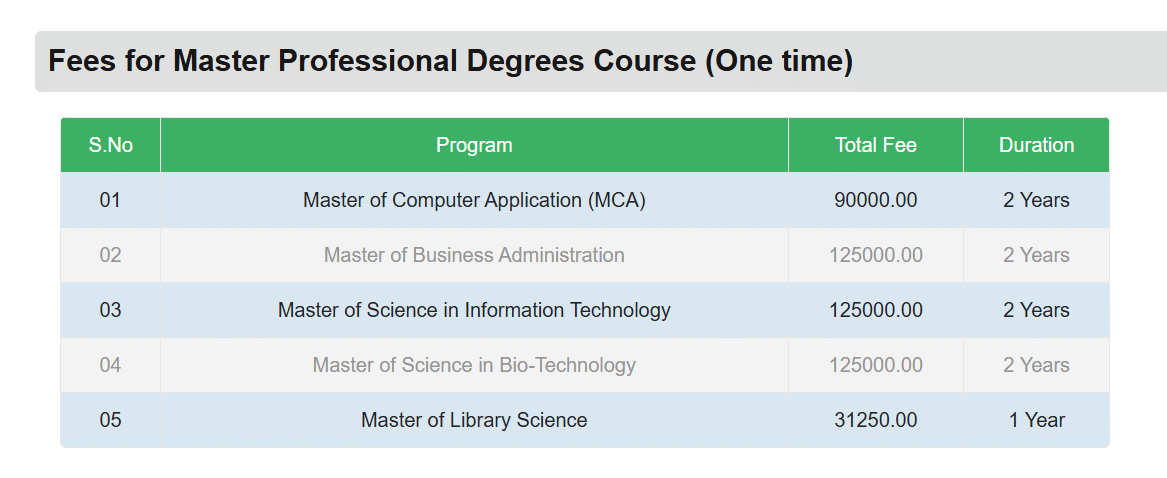Screen dimensions: 1167x478
Task: Click the 2 Years duration for MCA
Action: (1036, 200)
